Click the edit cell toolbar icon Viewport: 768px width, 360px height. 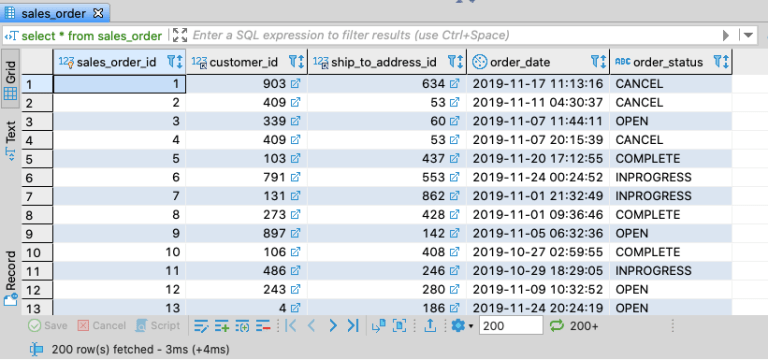click(x=201, y=326)
